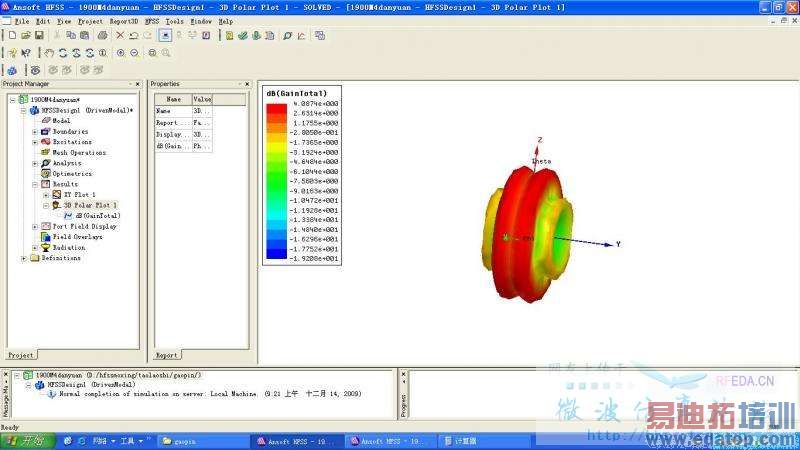Click the Windows Start button

point(28,441)
